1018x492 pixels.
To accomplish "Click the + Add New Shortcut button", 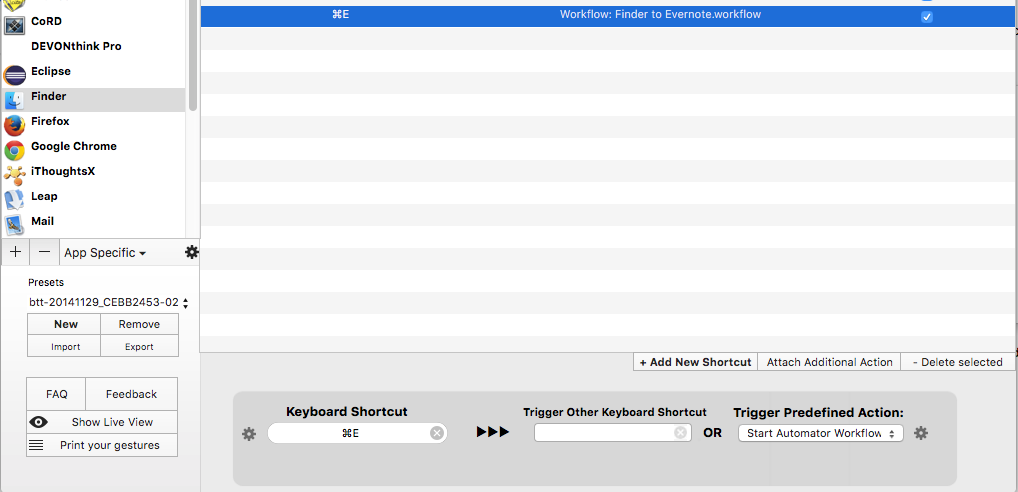I will click(695, 362).
